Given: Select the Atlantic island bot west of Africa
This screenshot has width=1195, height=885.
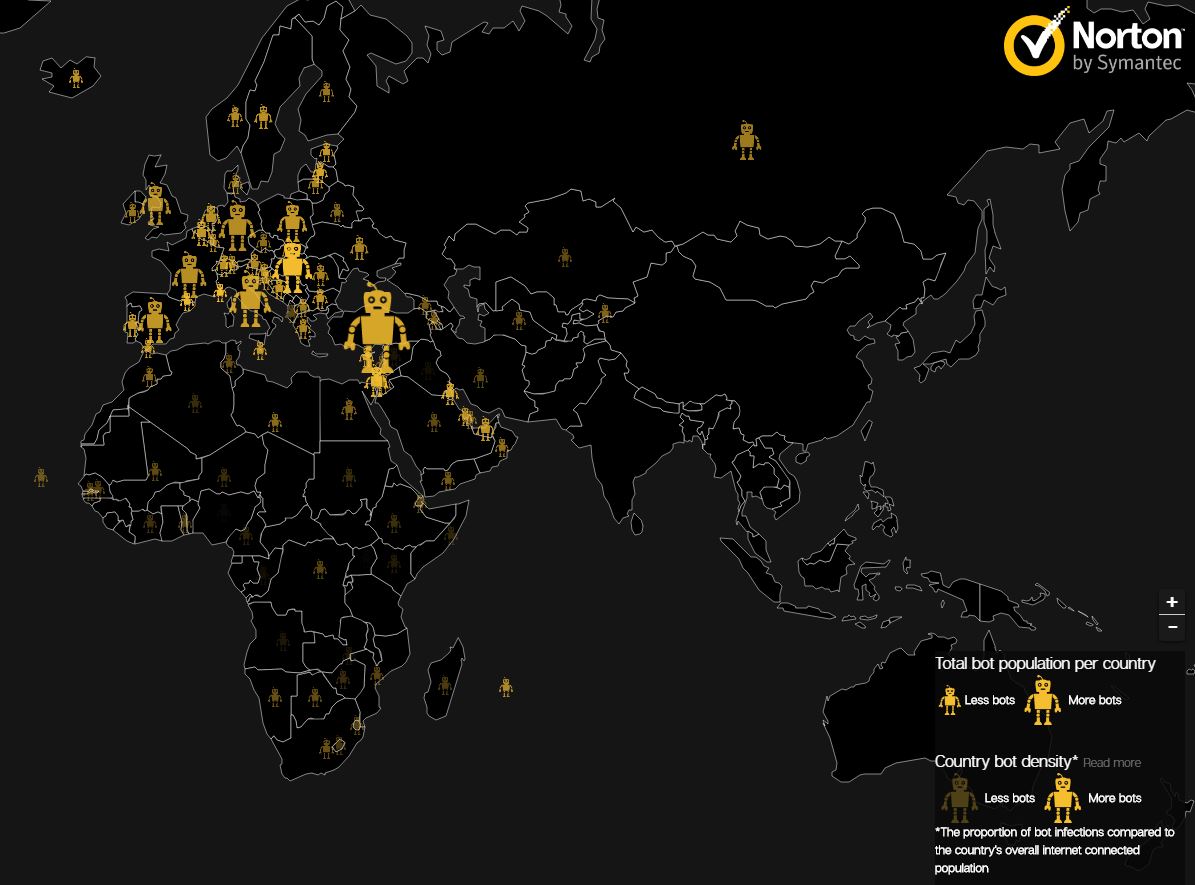Looking at the screenshot, I should (x=41, y=477).
